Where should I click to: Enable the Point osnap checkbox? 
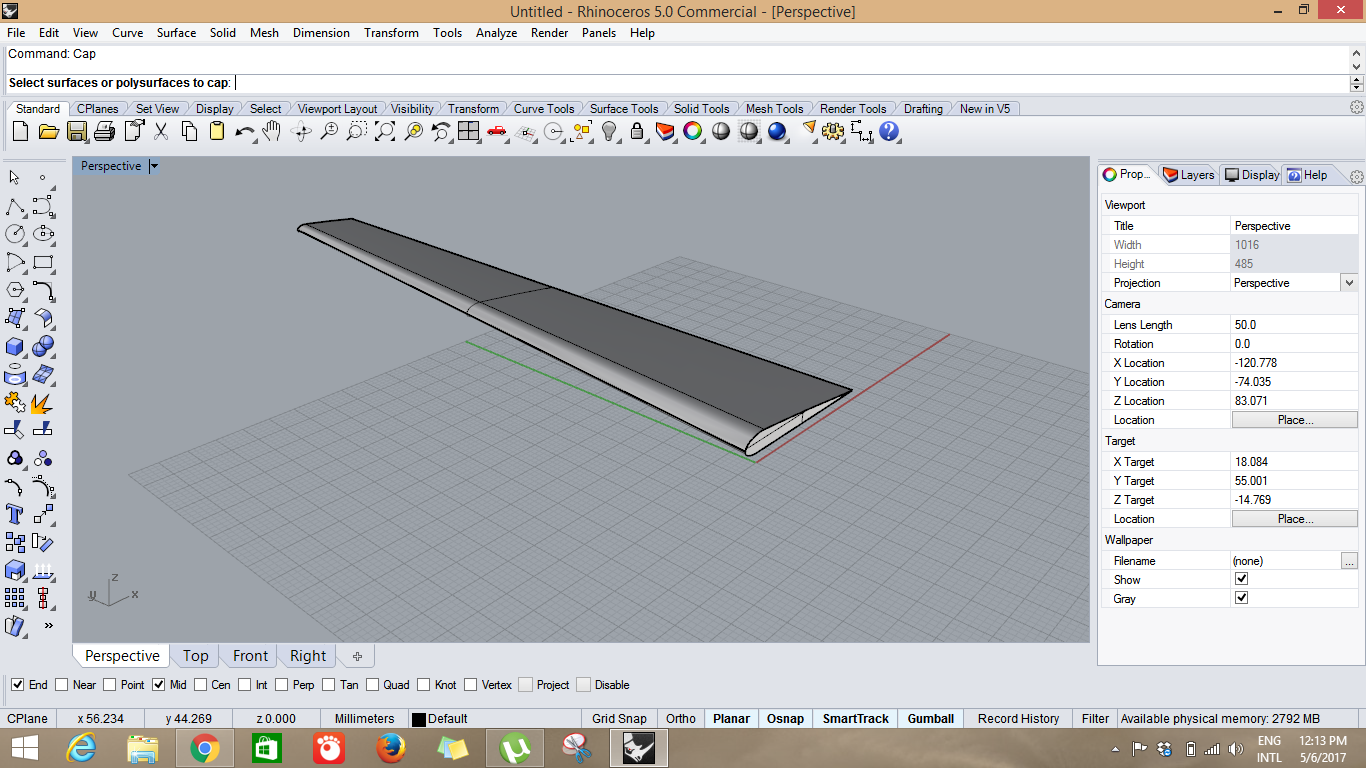click(x=110, y=685)
